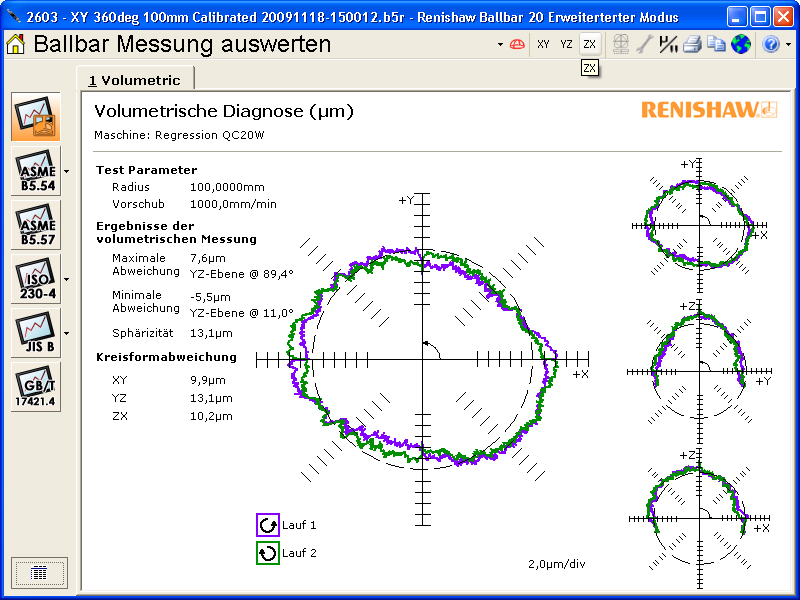Toggle the XY plane view

click(543, 44)
